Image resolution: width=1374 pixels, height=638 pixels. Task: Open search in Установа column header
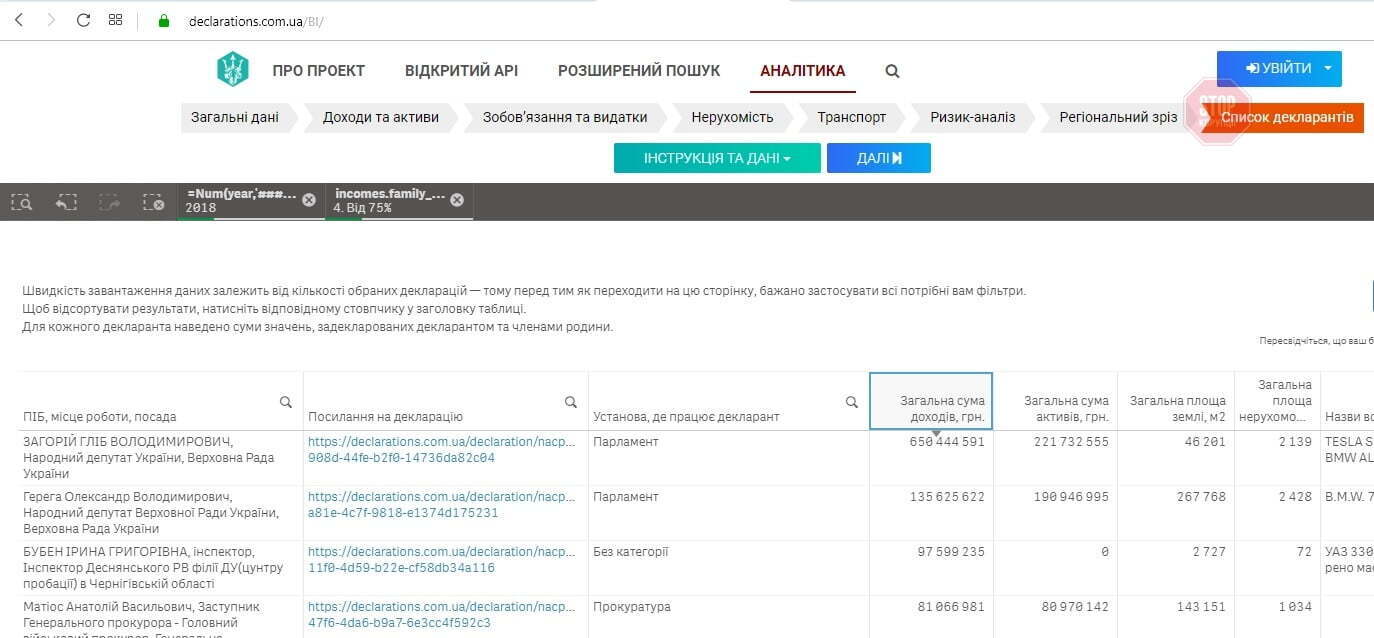point(851,401)
